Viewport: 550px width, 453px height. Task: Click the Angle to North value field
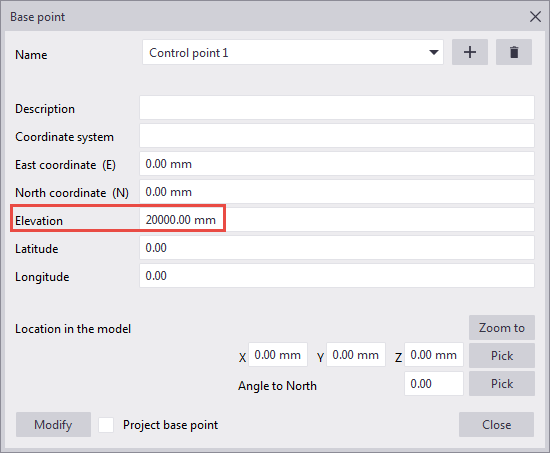click(434, 384)
